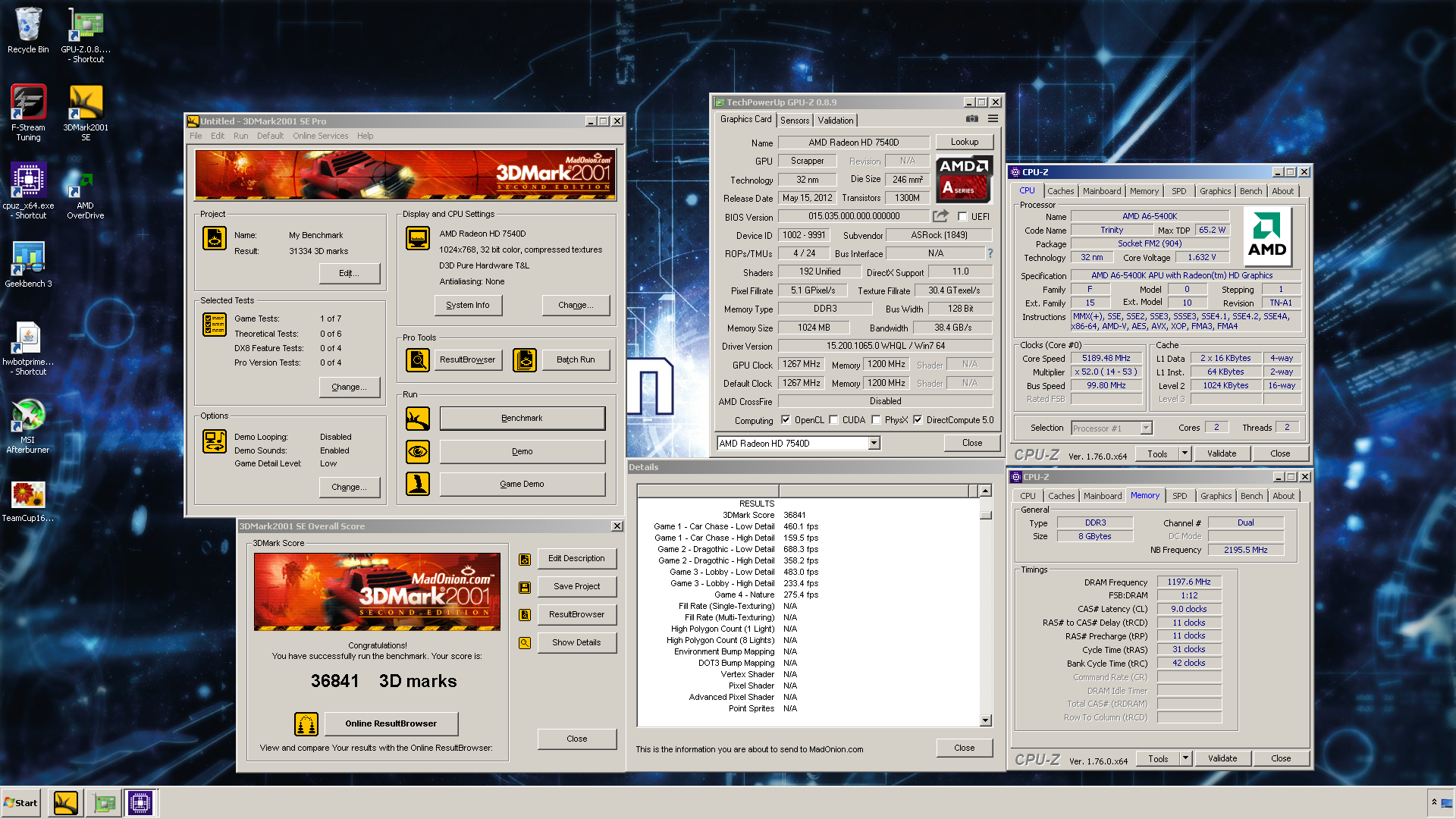Click the Online ResultBrowser button
Viewport: 1456px width, 819px height.
pyautogui.click(x=391, y=723)
